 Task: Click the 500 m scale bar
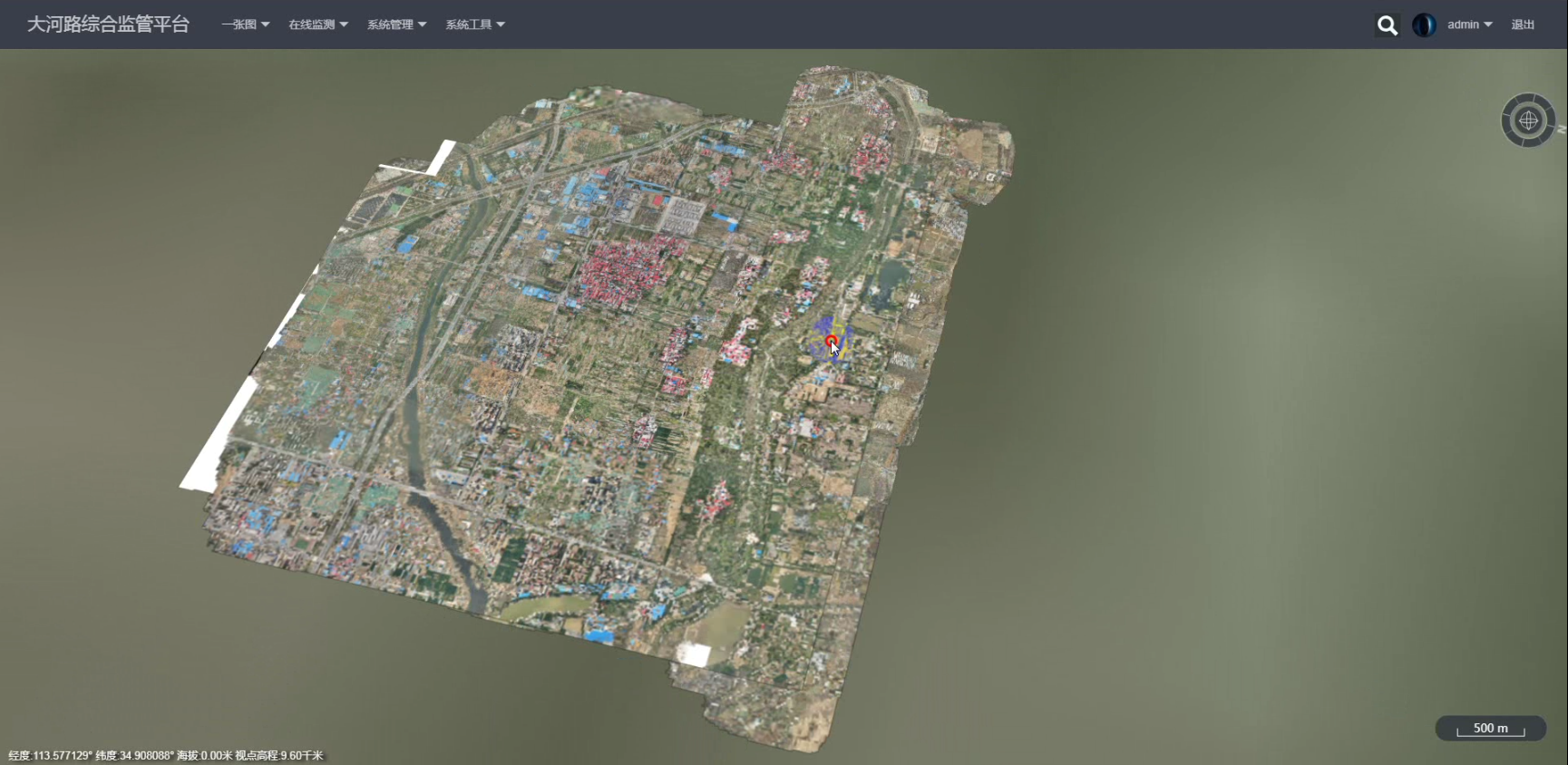(1490, 729)
